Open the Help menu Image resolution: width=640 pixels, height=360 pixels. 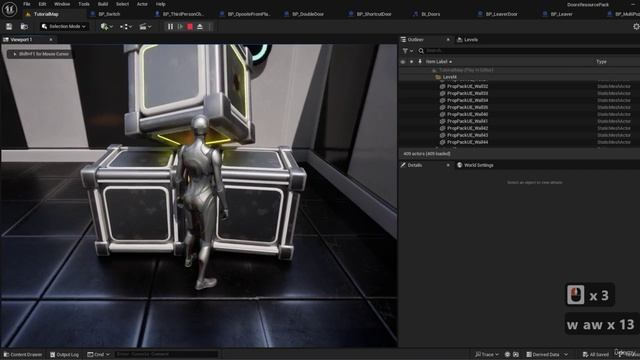point(161,4)
